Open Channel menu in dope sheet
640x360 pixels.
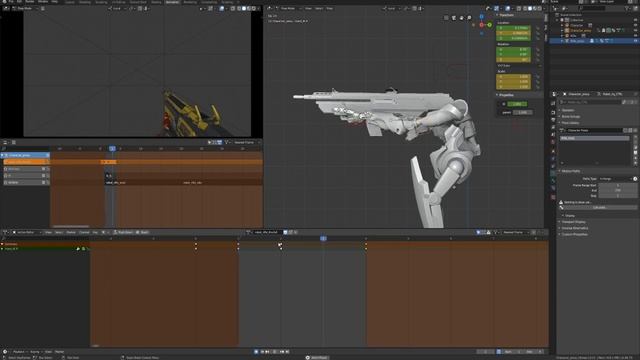[84, 232]
